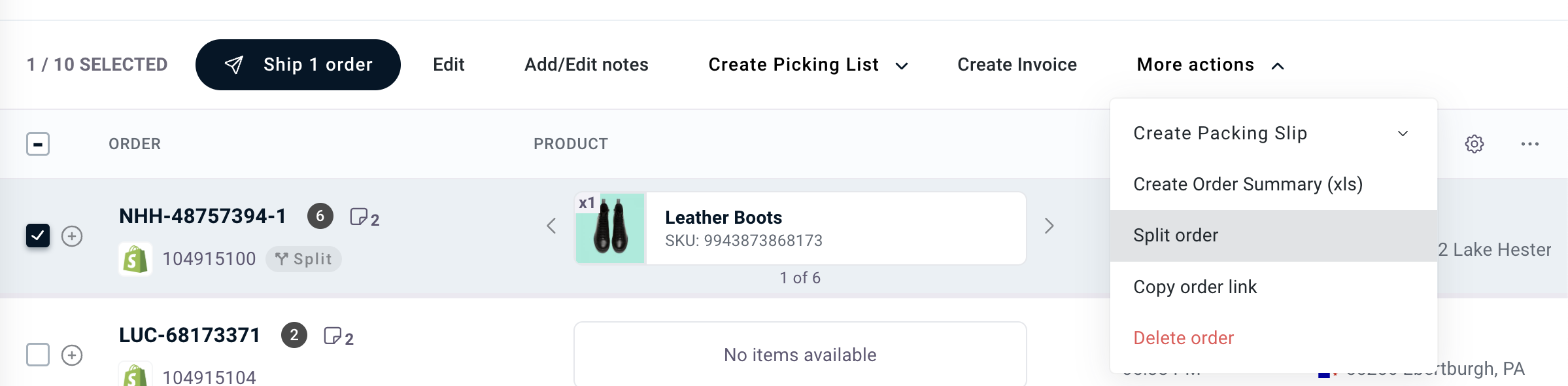Toggle the select-all header checkbox
The height and width of the screenshot is (386, 1568).
(38, 144)
